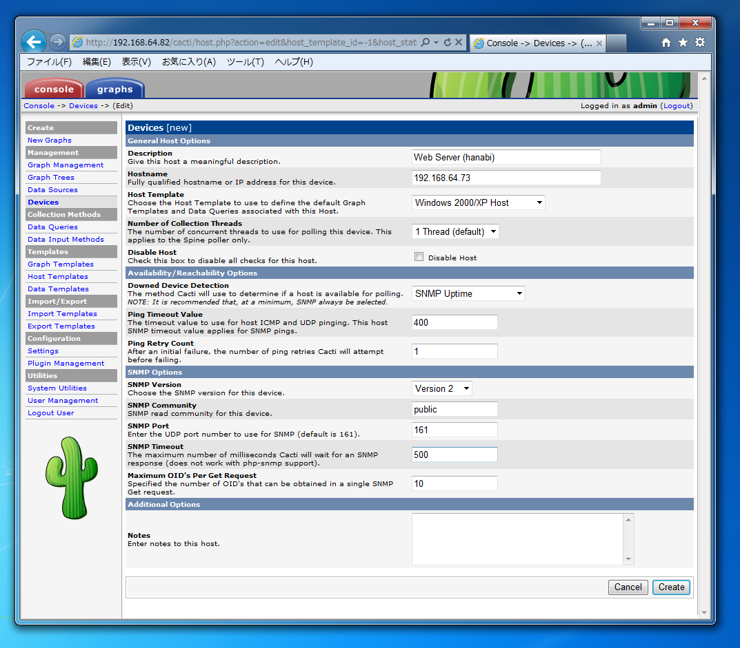The image size is (740, 648).
Task: Open the SNMP Version dropdown
Action: click(442, 388)
